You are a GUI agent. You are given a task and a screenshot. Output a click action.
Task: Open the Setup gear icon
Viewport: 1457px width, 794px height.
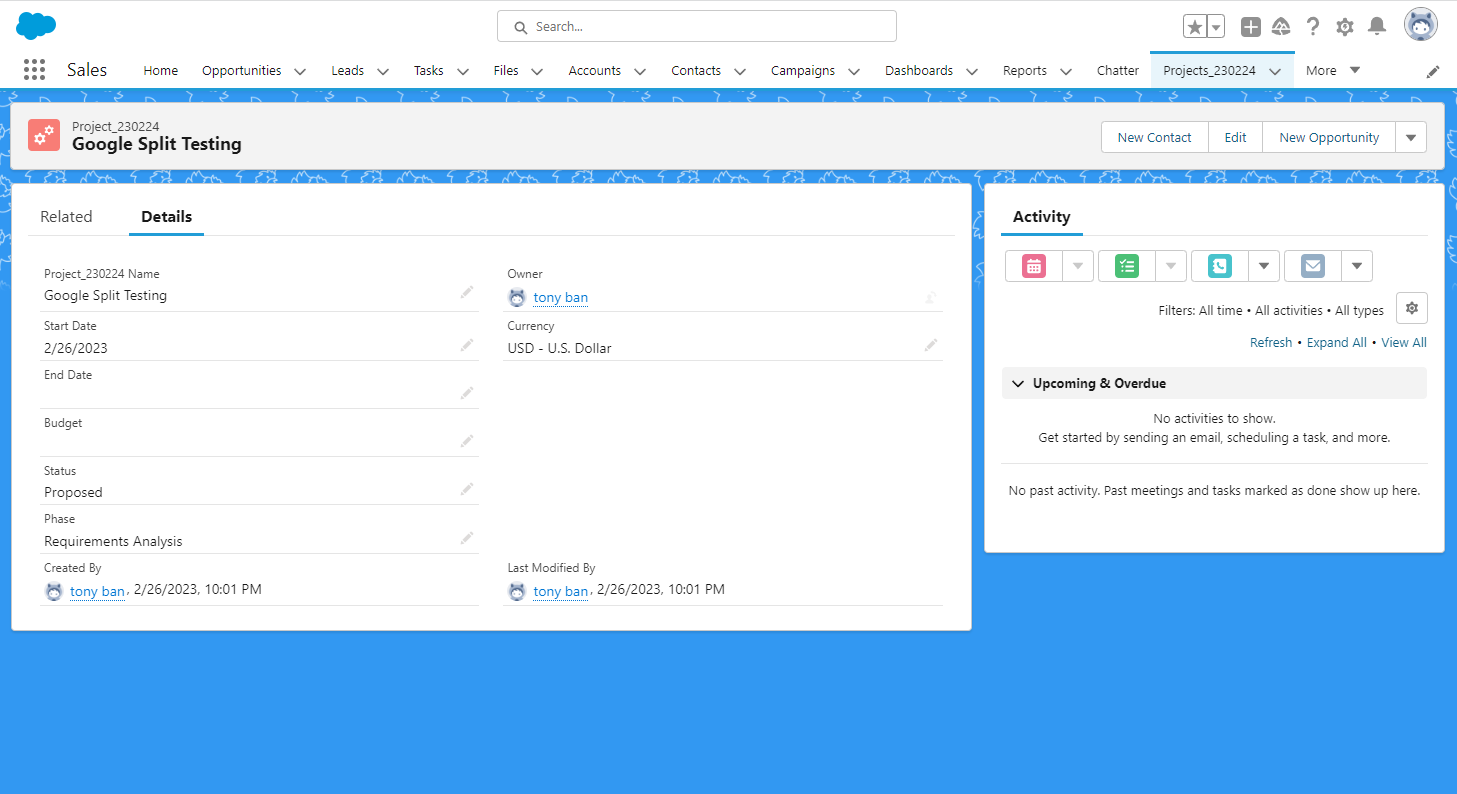(x=1345, y=27)
